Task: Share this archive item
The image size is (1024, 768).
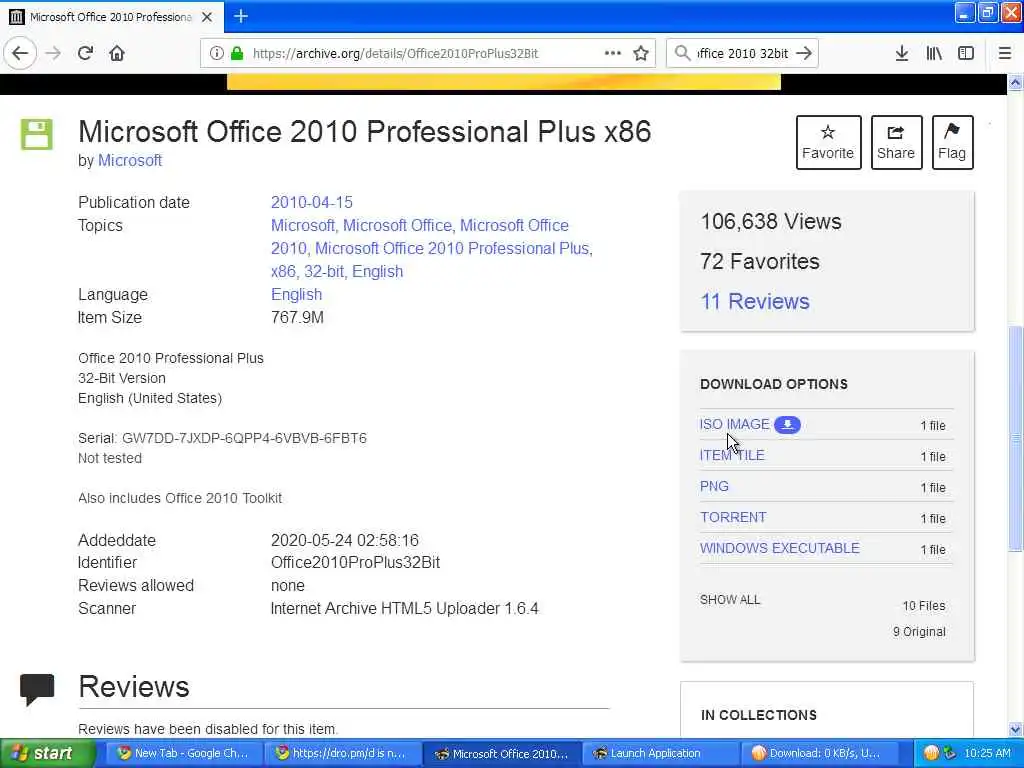Action: [896, 142]
